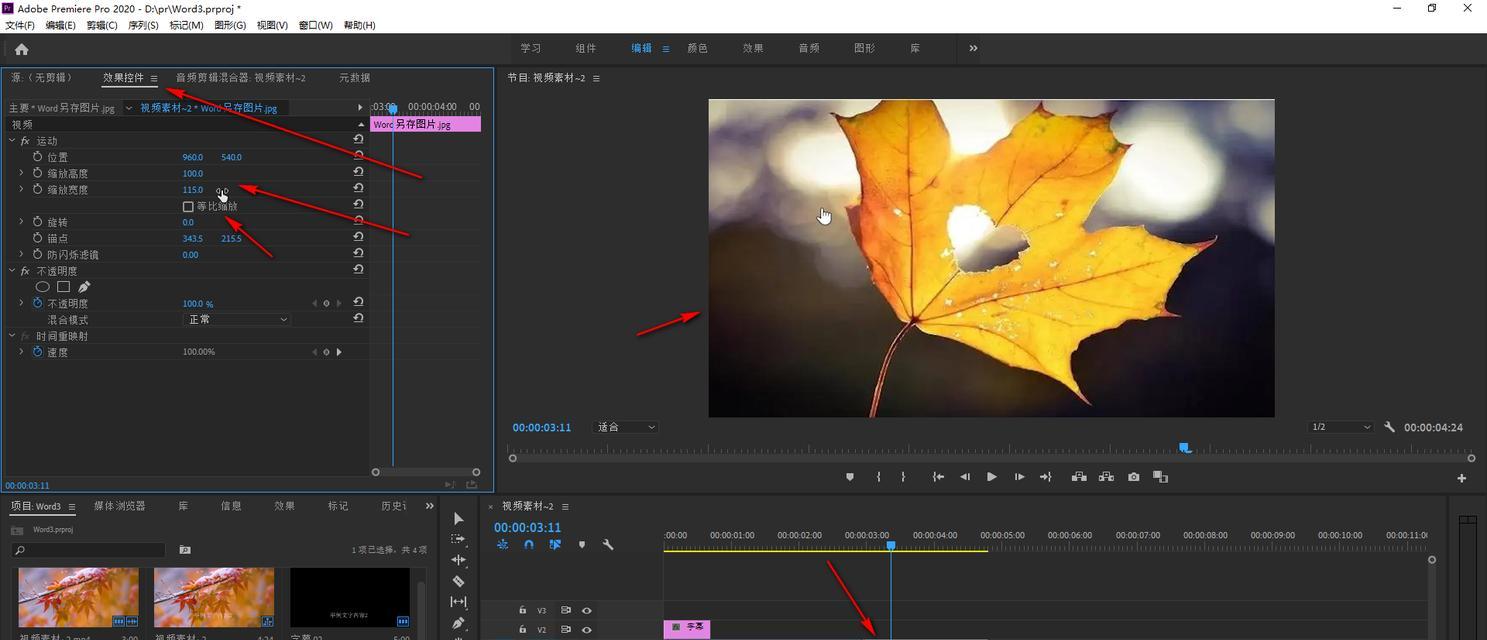Viewport: 1487px width, 640px height.
Task: Toggle the V3 track output eye
Action: click(x=587, y=610)
